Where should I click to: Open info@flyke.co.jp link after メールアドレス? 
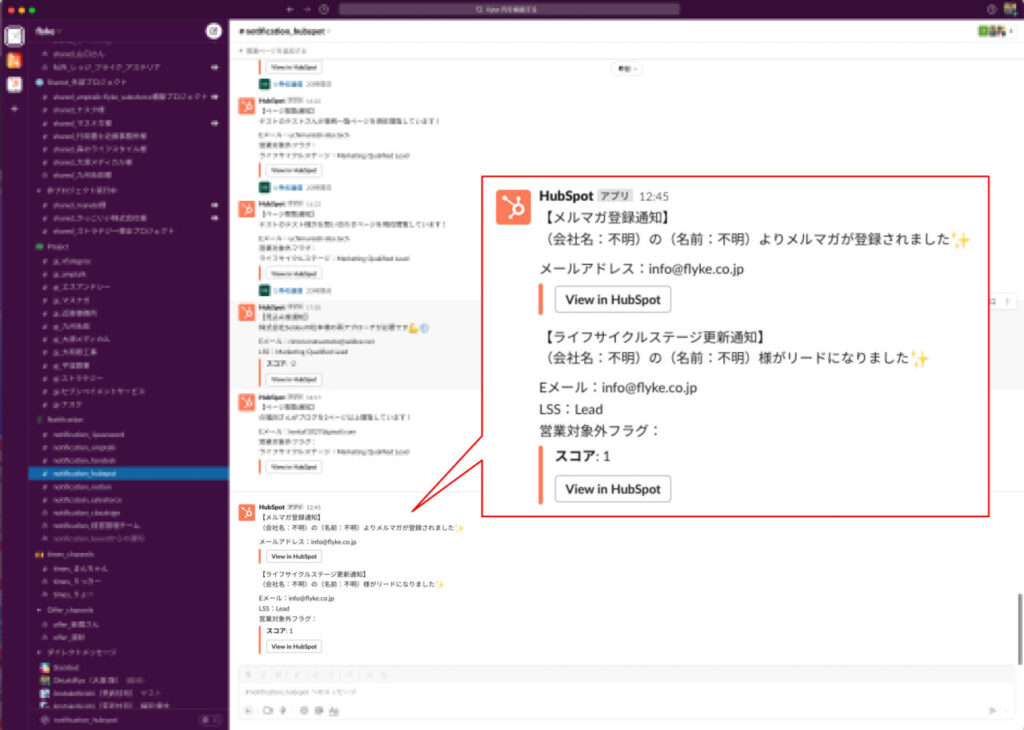[334, 542]
